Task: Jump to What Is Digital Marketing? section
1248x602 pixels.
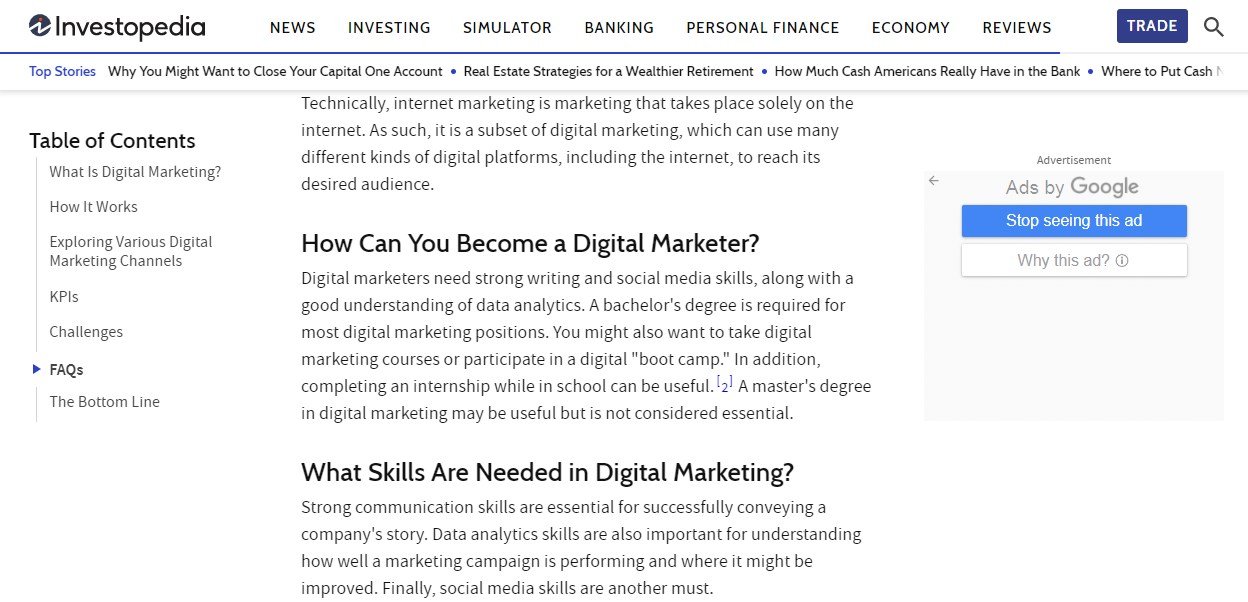Action: click(x=135, y=172)
